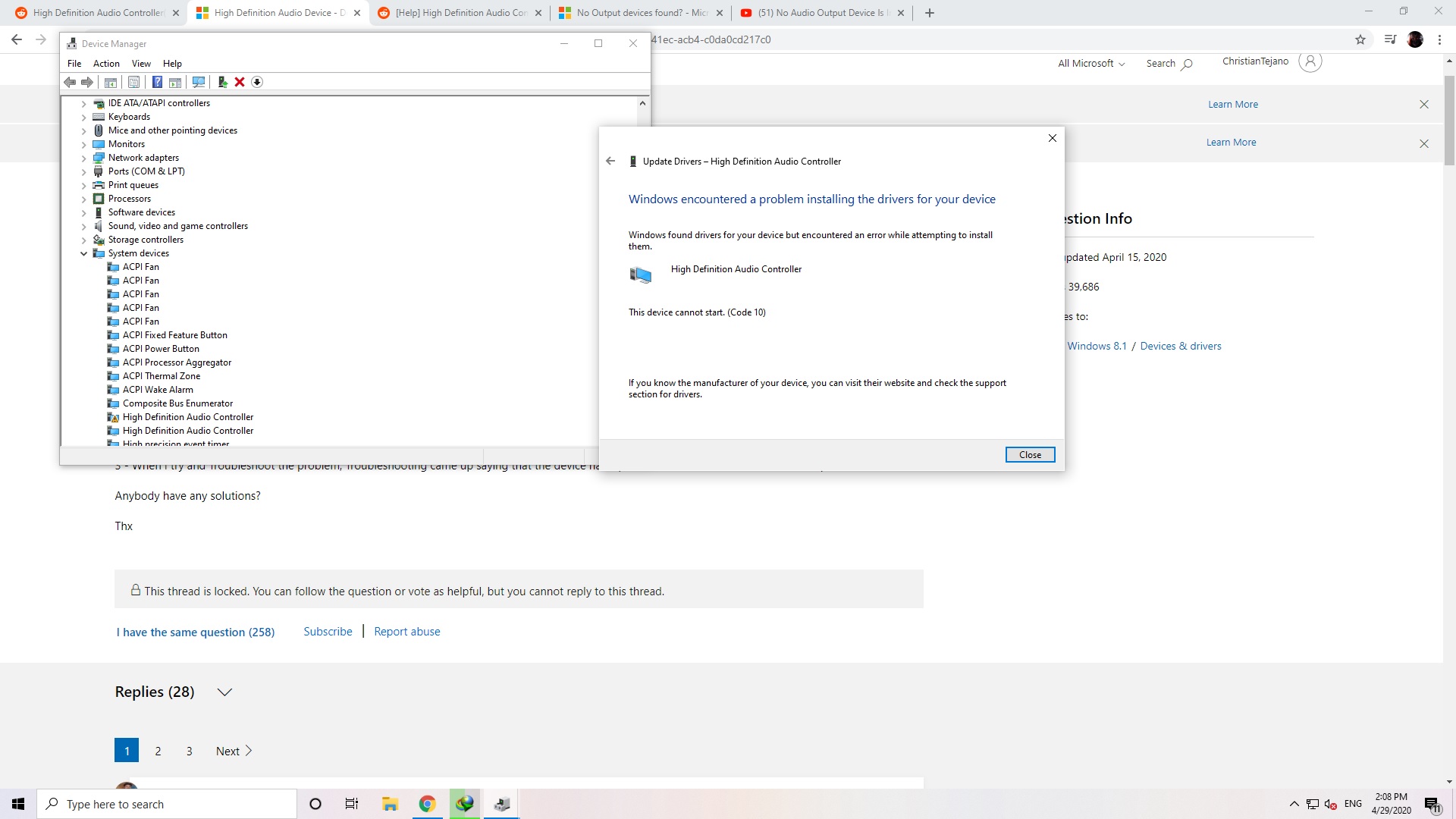The image size is (1456, 819).
Task: Open the Action menu in Device Manager
Action: (x=106, y=63)
